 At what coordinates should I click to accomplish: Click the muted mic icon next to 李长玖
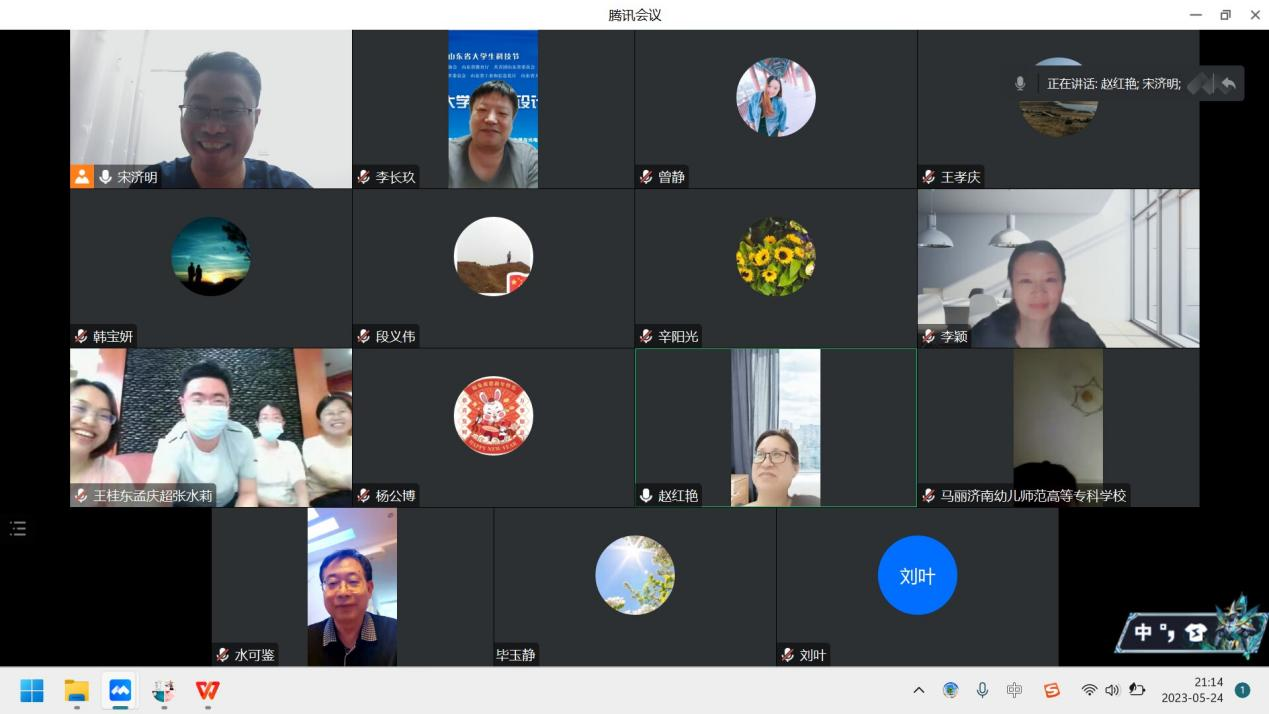click(364, 177)
